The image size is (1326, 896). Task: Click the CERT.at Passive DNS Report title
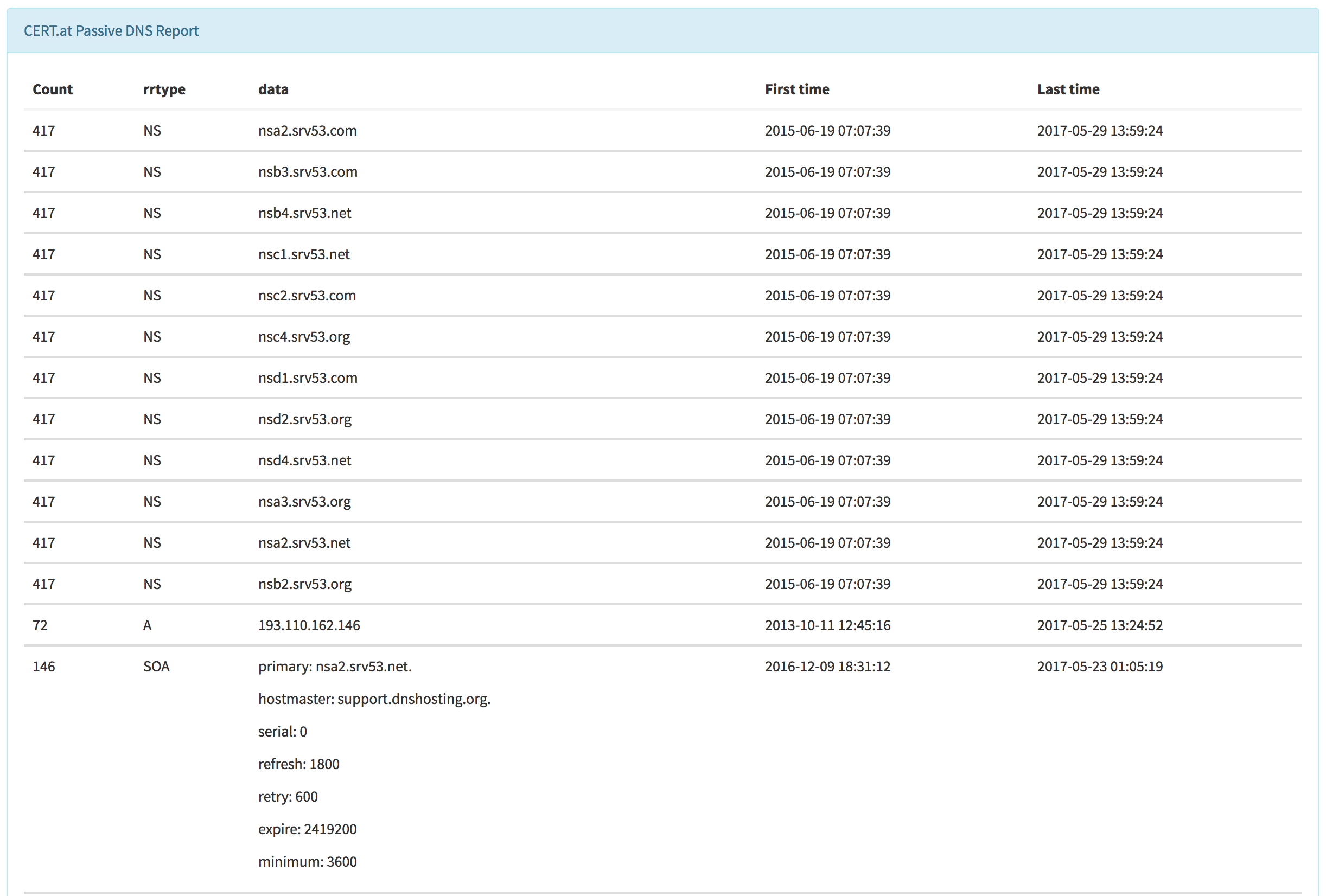111,31
